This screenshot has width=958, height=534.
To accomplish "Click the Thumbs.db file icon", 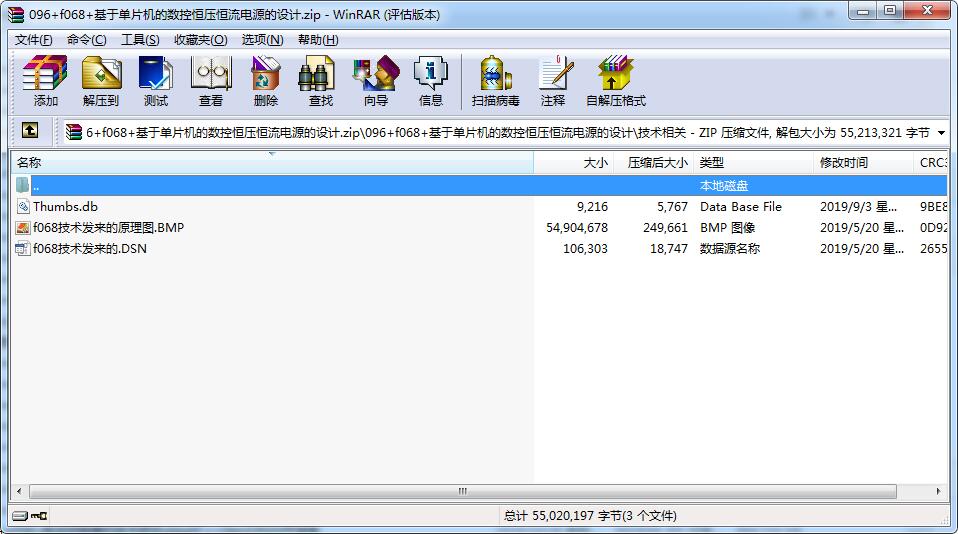I will pos(23,207).
